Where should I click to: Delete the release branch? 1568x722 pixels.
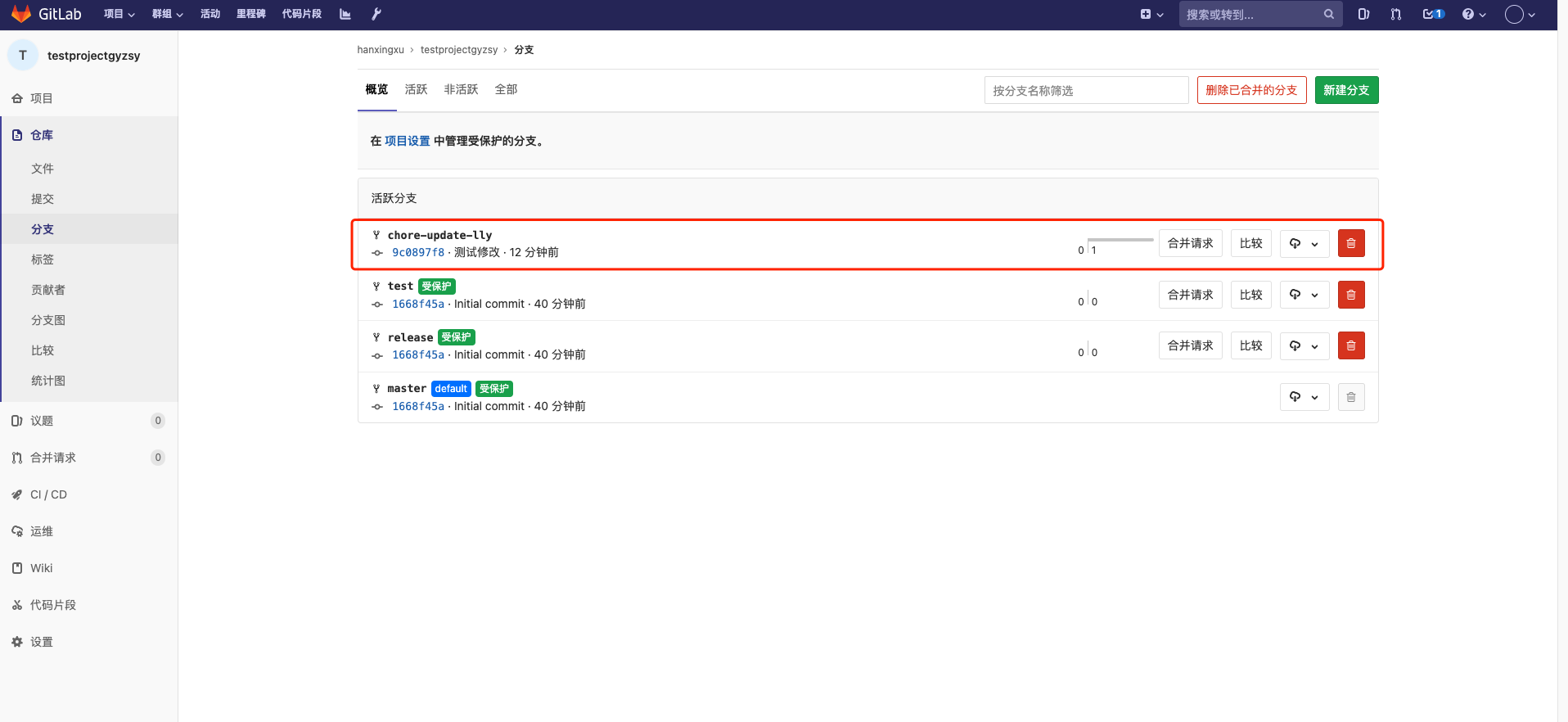click(1351, 345)
